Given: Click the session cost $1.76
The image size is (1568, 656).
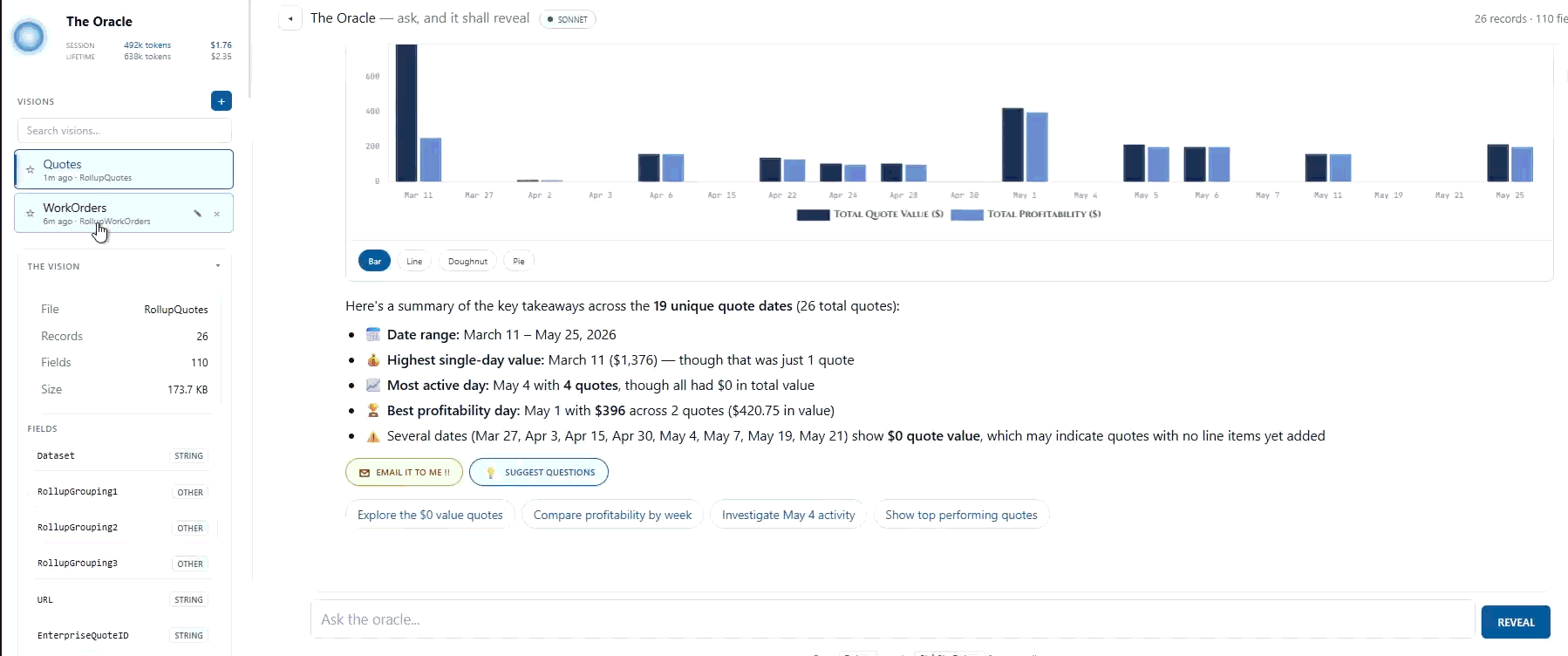Looking at the screenshot, I should [222, 45].
